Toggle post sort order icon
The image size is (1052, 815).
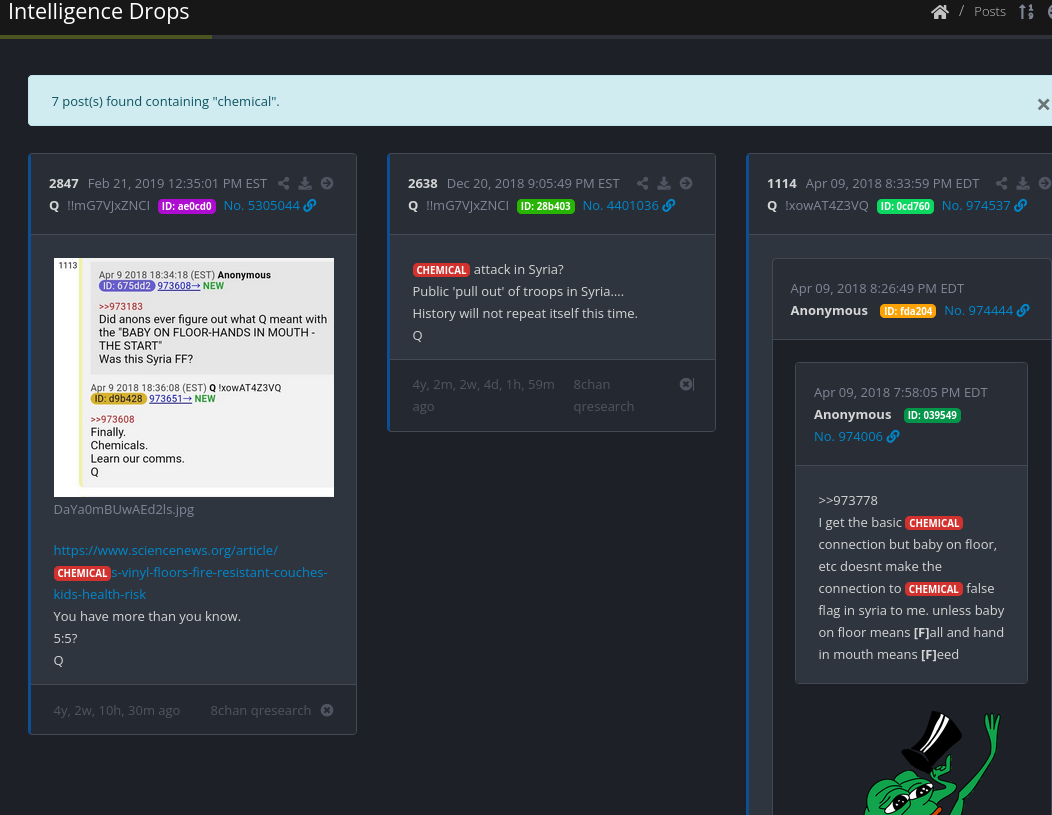coord(1026,11)
